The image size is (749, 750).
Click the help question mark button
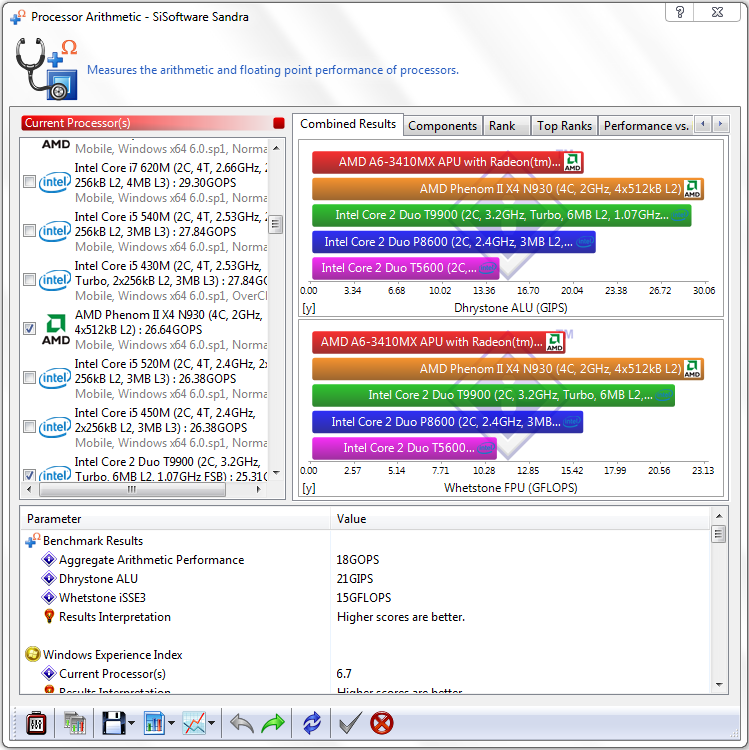click(x=680, y=12)
